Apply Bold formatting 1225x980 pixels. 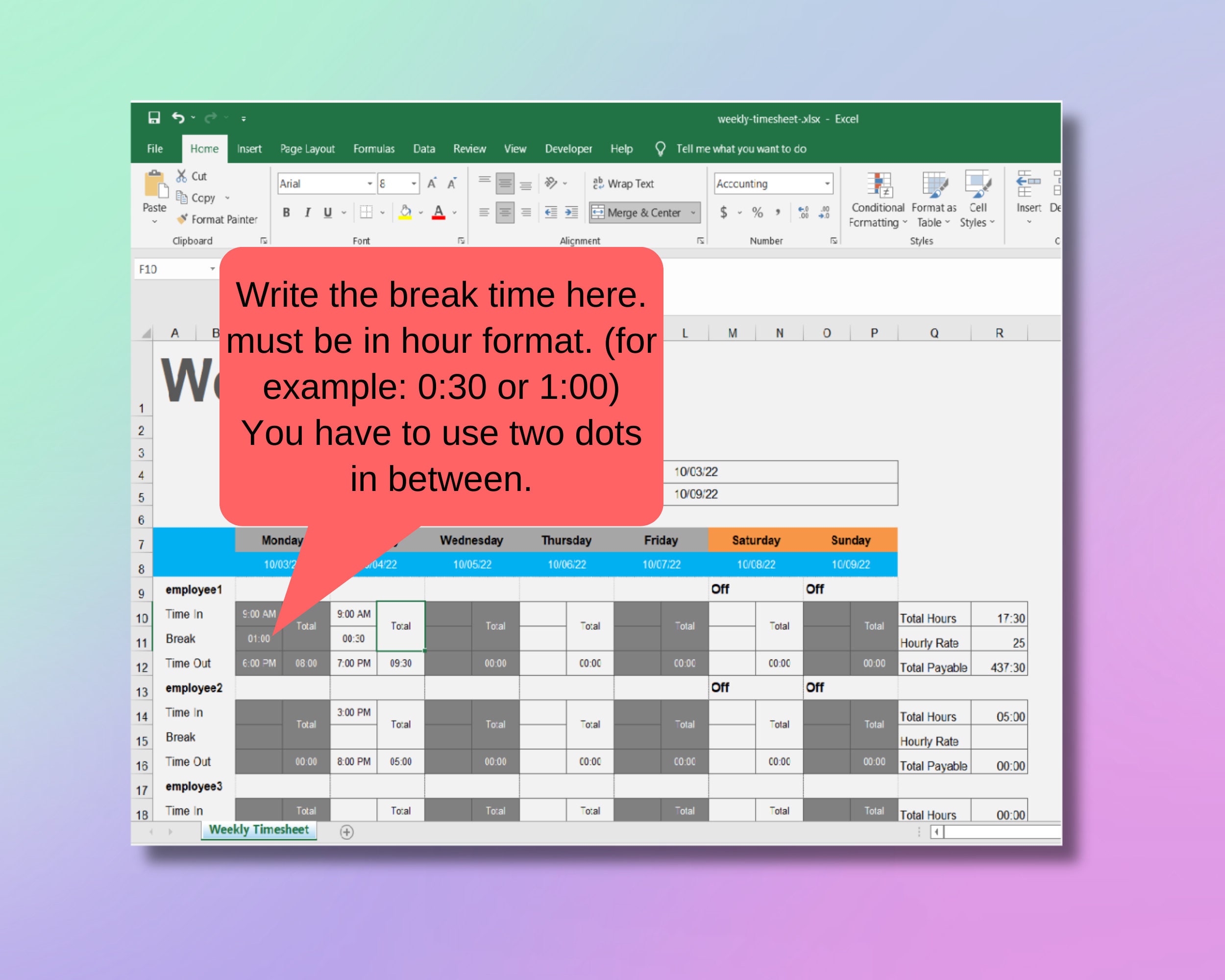(x=286, y=212)
